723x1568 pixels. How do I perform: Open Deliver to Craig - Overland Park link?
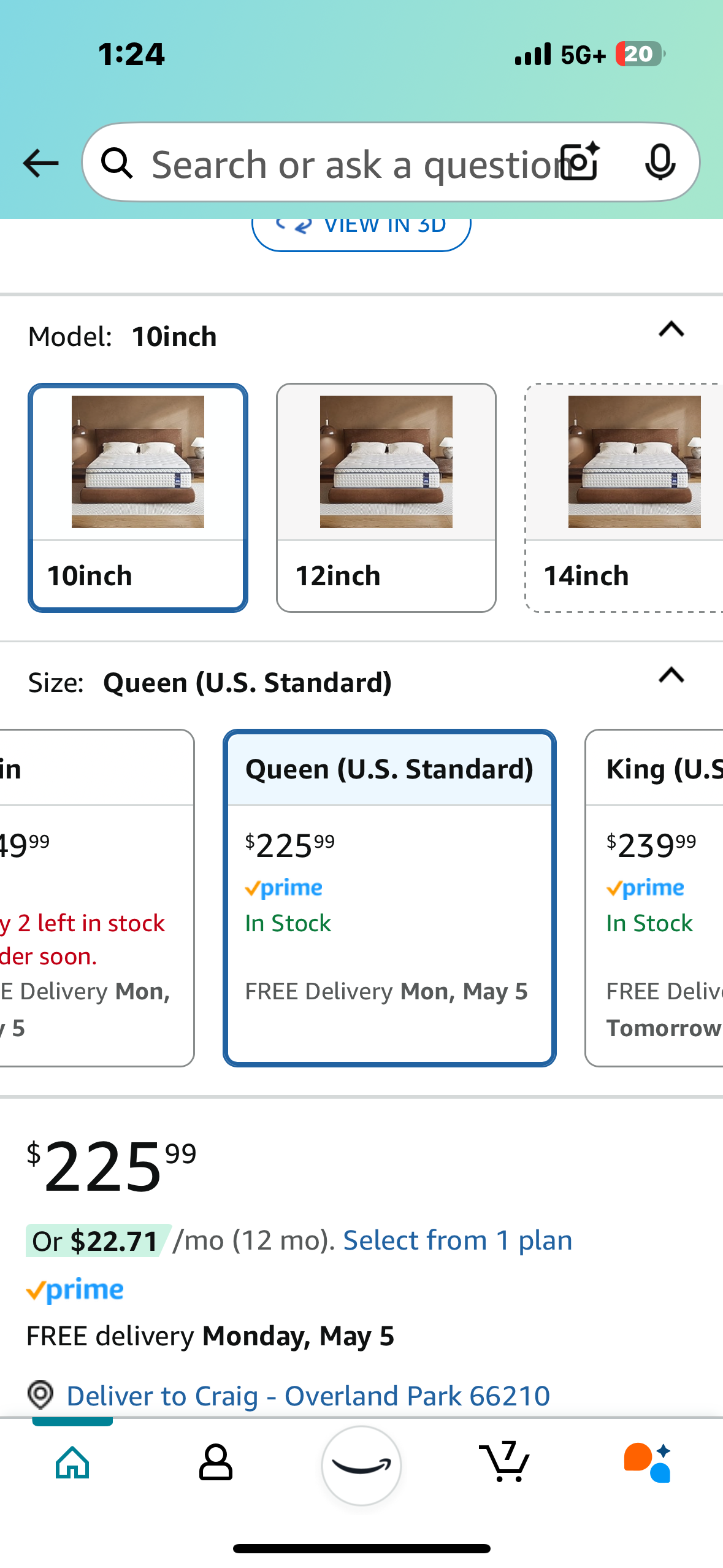pyautogui.click(x=308, y=1396)
